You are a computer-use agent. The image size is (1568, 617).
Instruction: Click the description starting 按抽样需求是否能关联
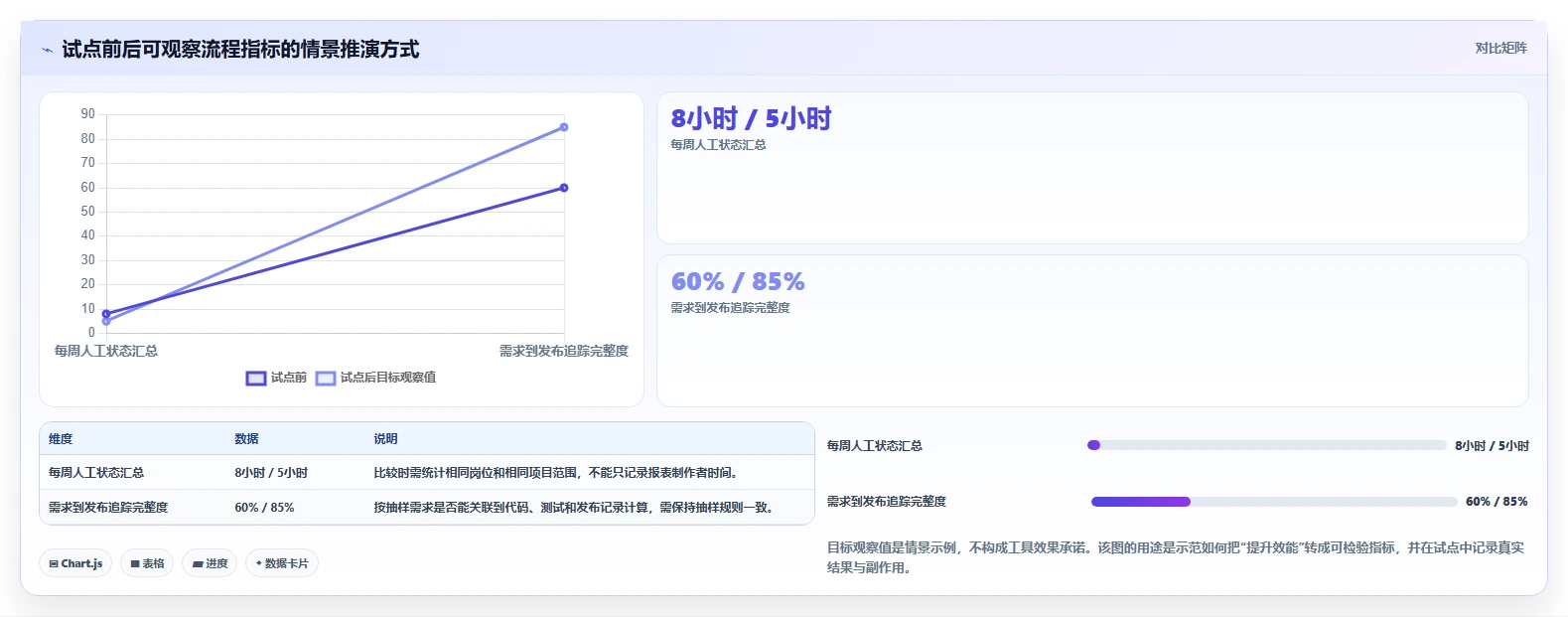573,508
